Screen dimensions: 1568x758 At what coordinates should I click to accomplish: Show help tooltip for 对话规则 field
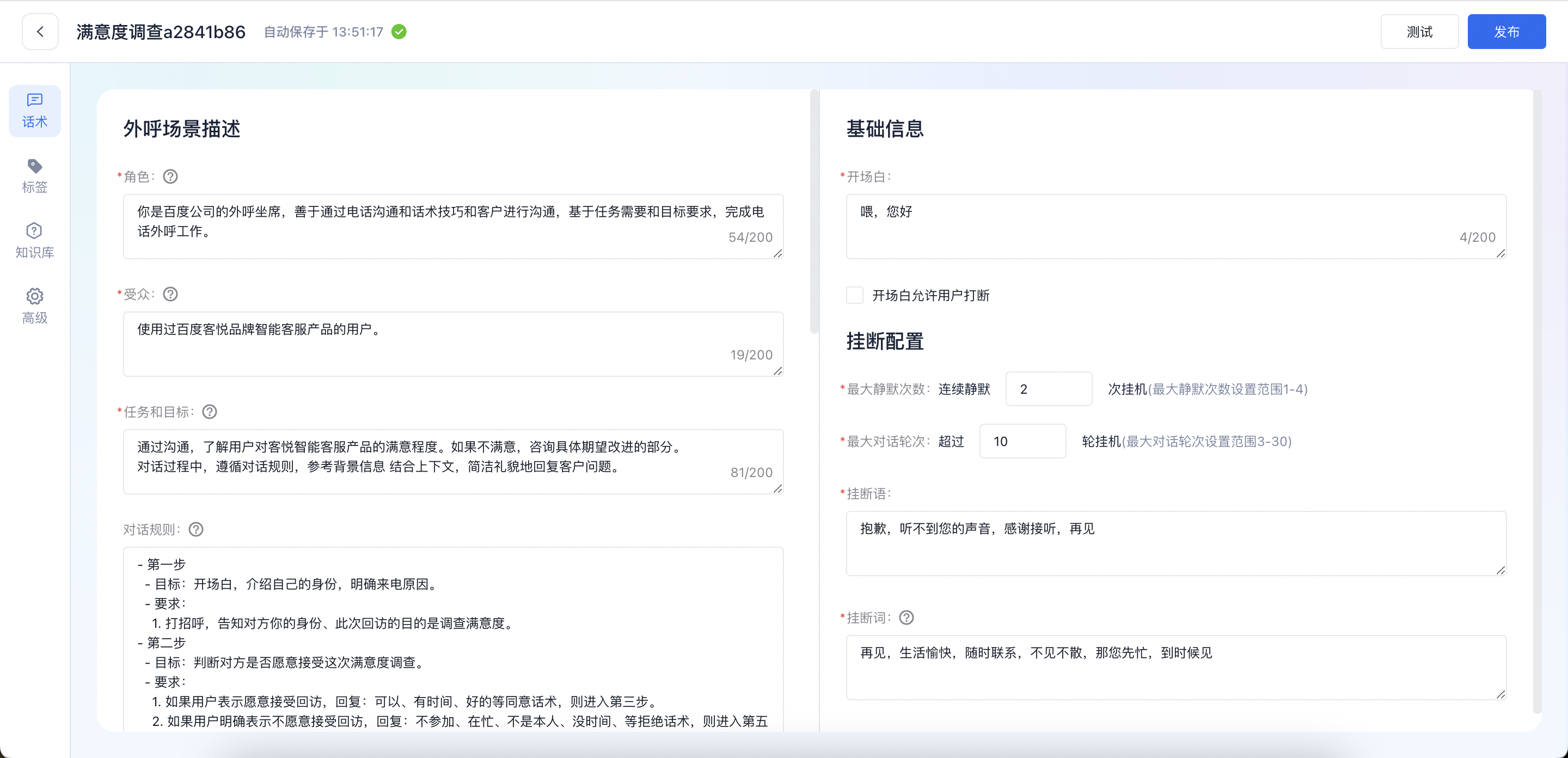[x=196, y=530]
